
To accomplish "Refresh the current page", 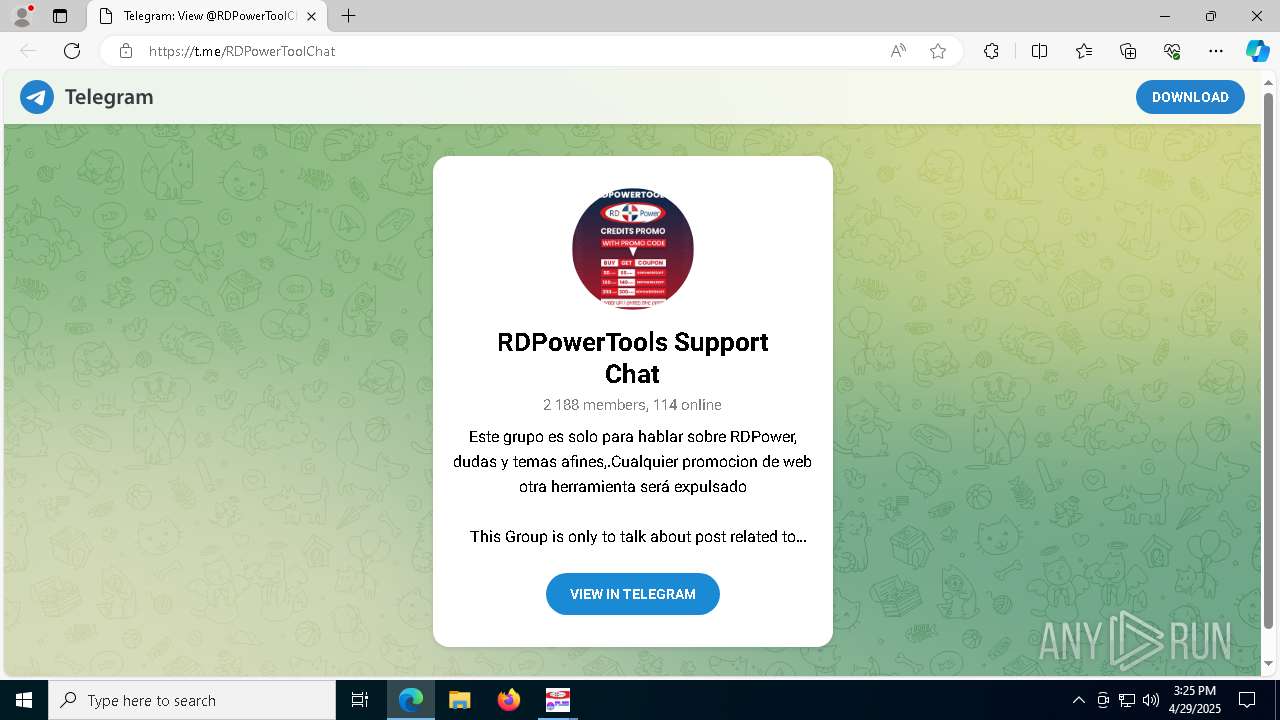I will coord(72,51).
